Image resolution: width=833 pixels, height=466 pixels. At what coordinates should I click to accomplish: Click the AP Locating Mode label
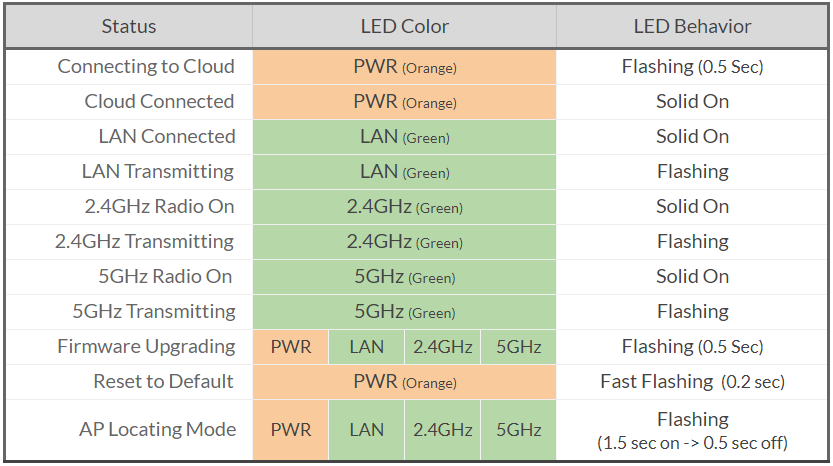click(157, 430)
